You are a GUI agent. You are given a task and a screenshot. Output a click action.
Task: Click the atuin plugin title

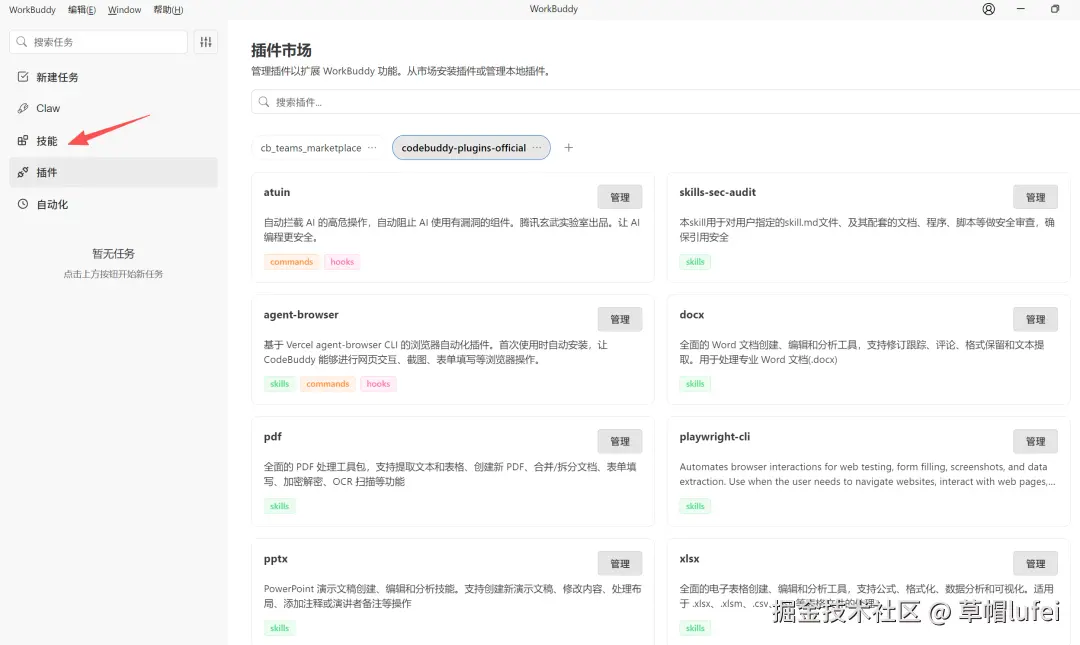(277, 192)
